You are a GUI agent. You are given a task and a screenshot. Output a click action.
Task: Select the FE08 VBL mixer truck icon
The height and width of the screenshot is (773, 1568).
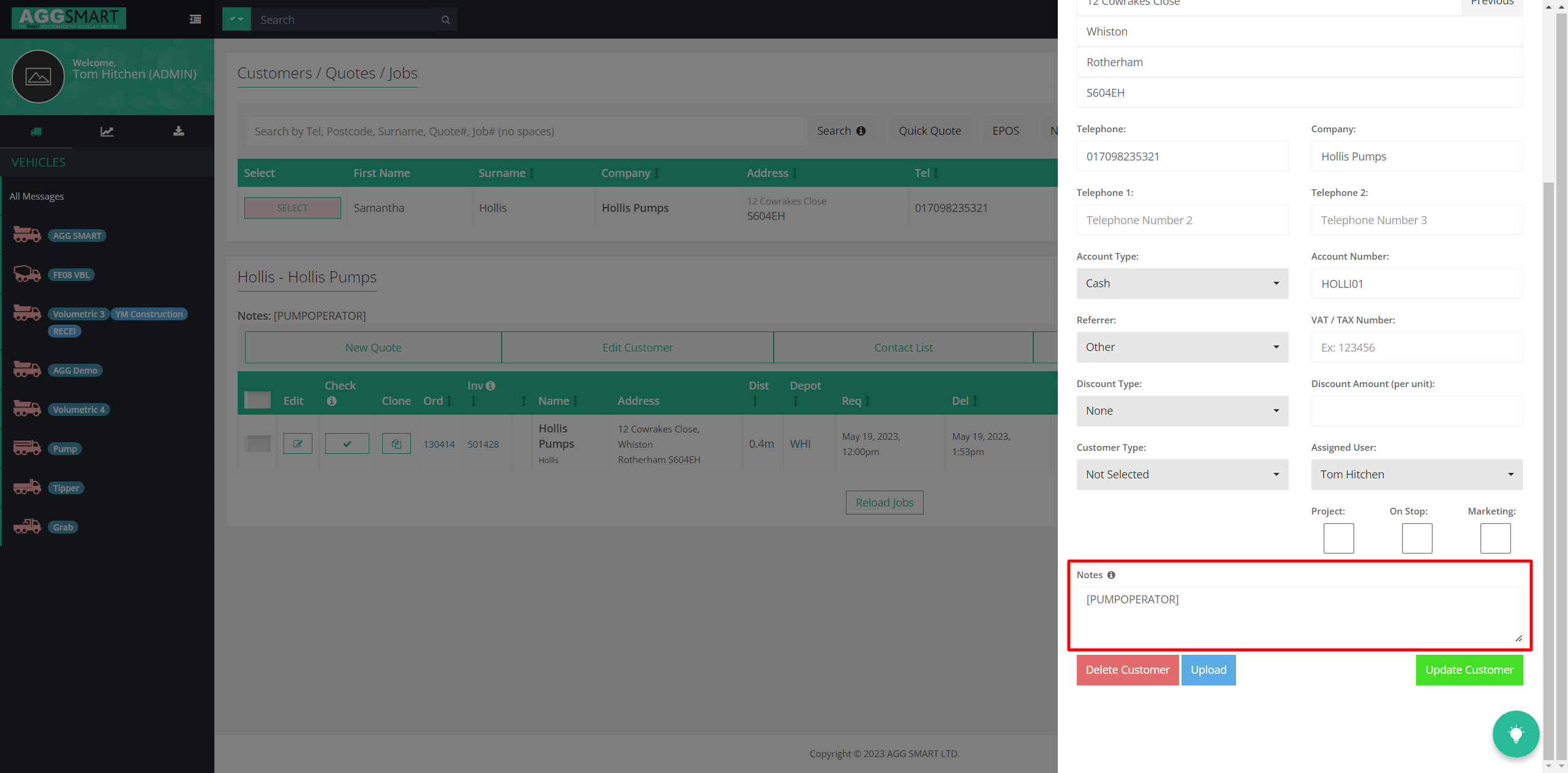tap(27, 274)
